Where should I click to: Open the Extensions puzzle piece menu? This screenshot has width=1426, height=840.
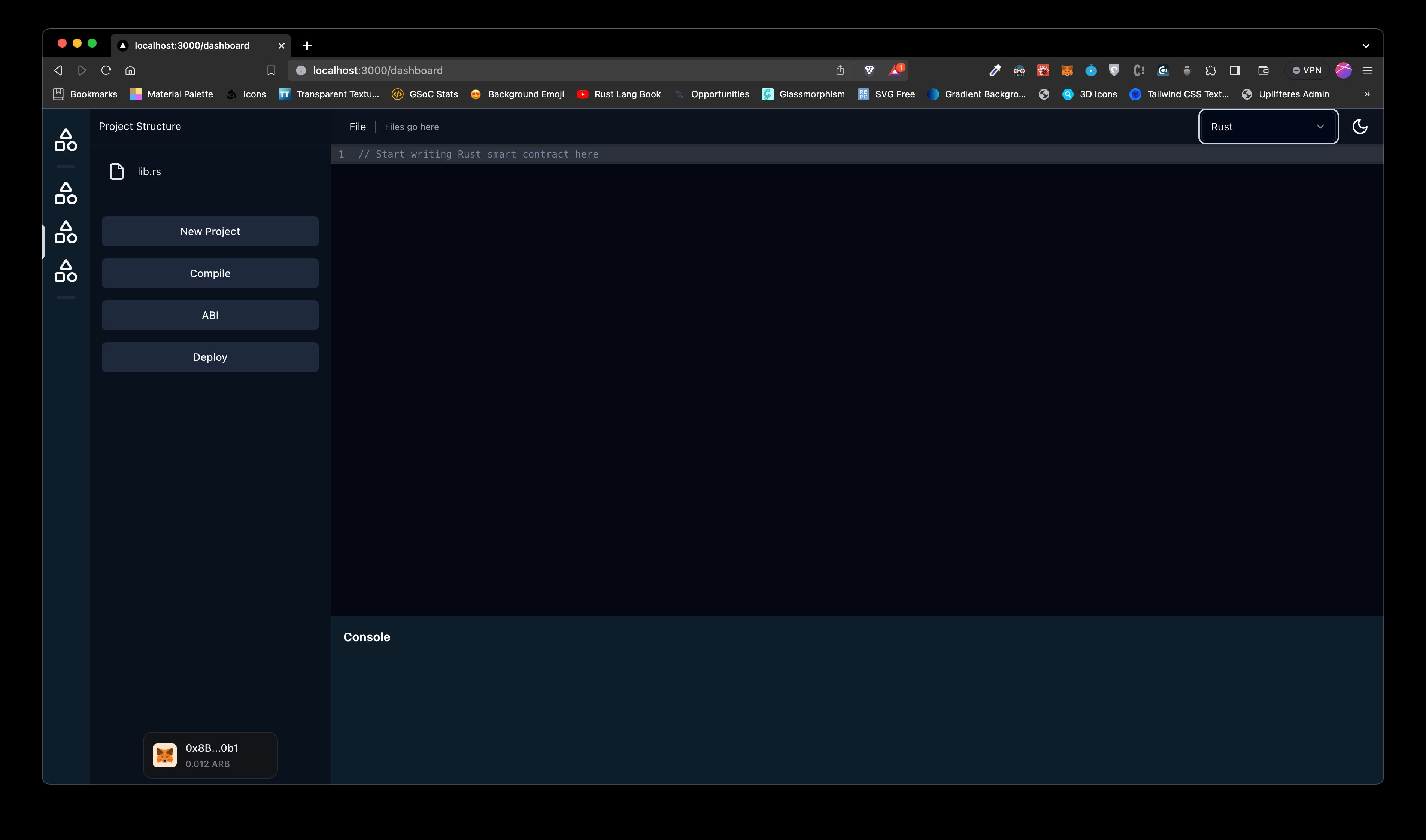point(1211,70)
